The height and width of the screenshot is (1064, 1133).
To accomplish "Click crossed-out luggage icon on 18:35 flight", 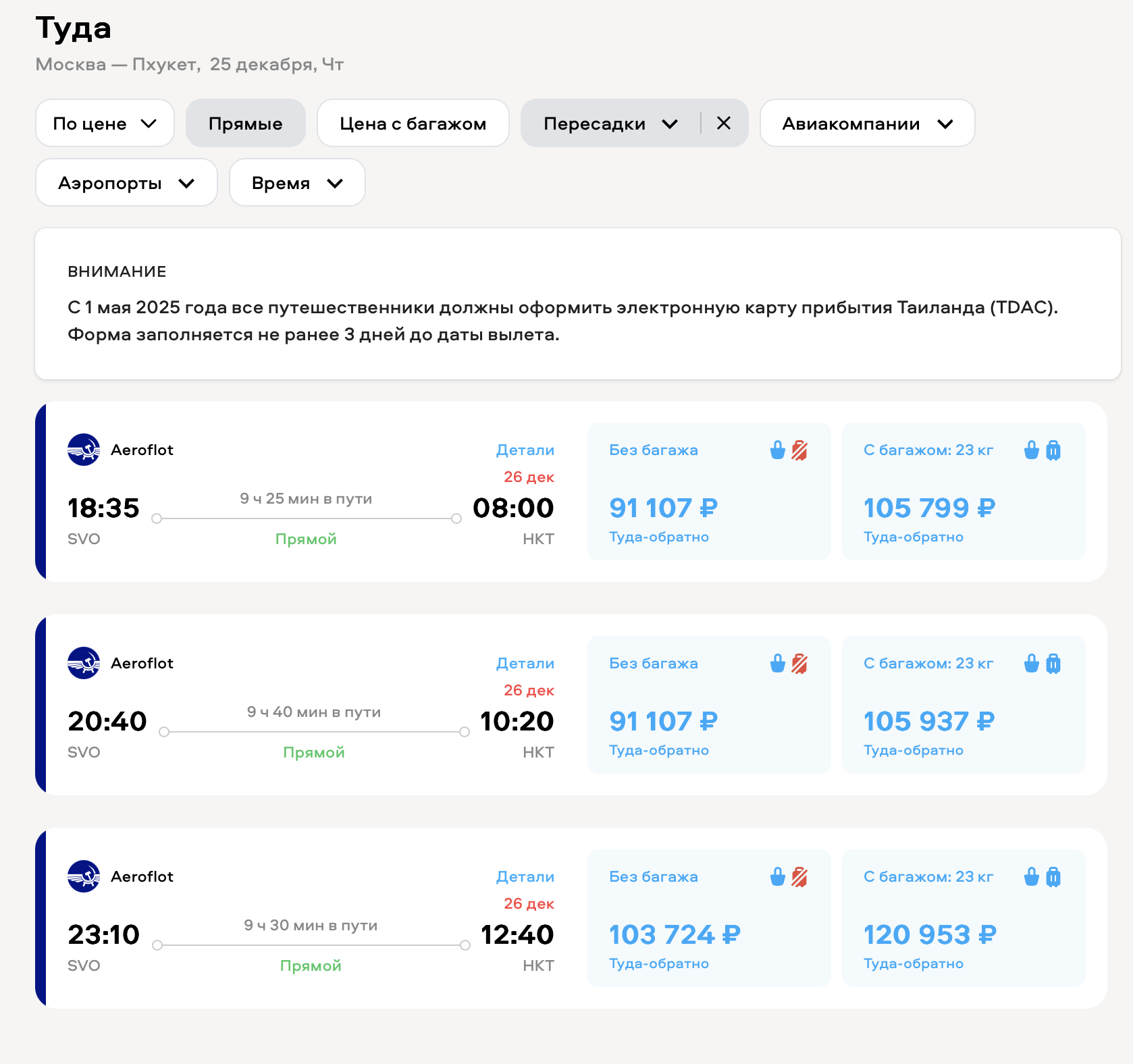I will tap(799, 450).
